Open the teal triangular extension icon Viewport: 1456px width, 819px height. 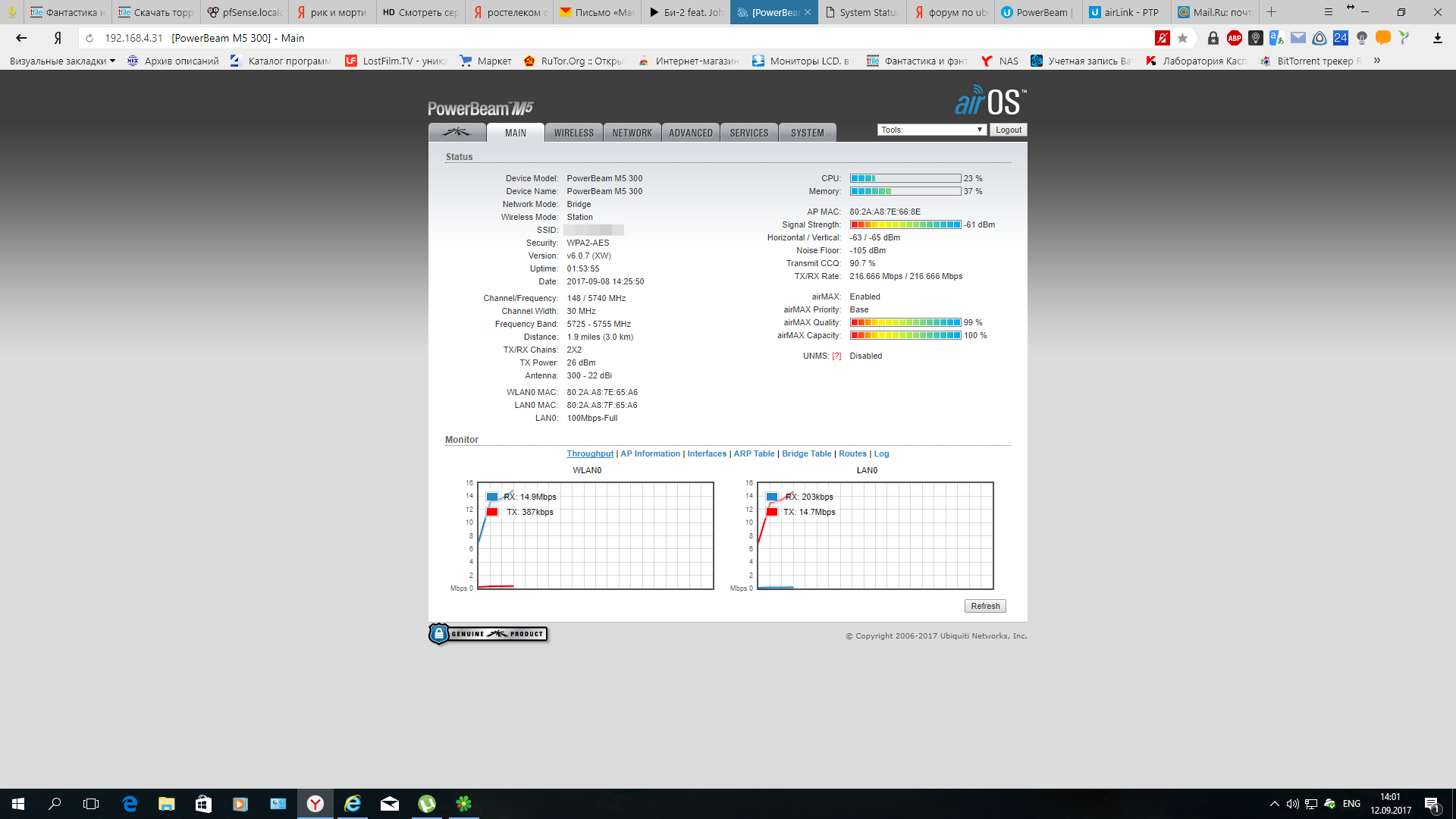1319,38
